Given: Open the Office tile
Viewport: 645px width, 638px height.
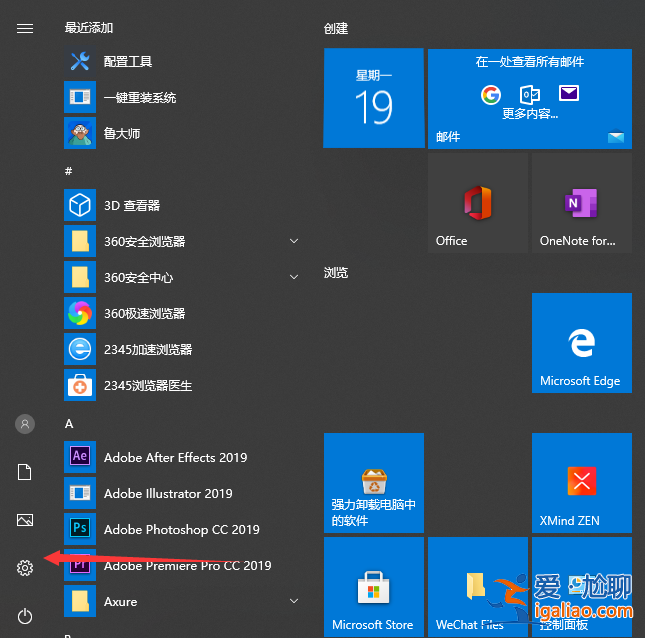Looking at the screenshot, I should [478, 203].
